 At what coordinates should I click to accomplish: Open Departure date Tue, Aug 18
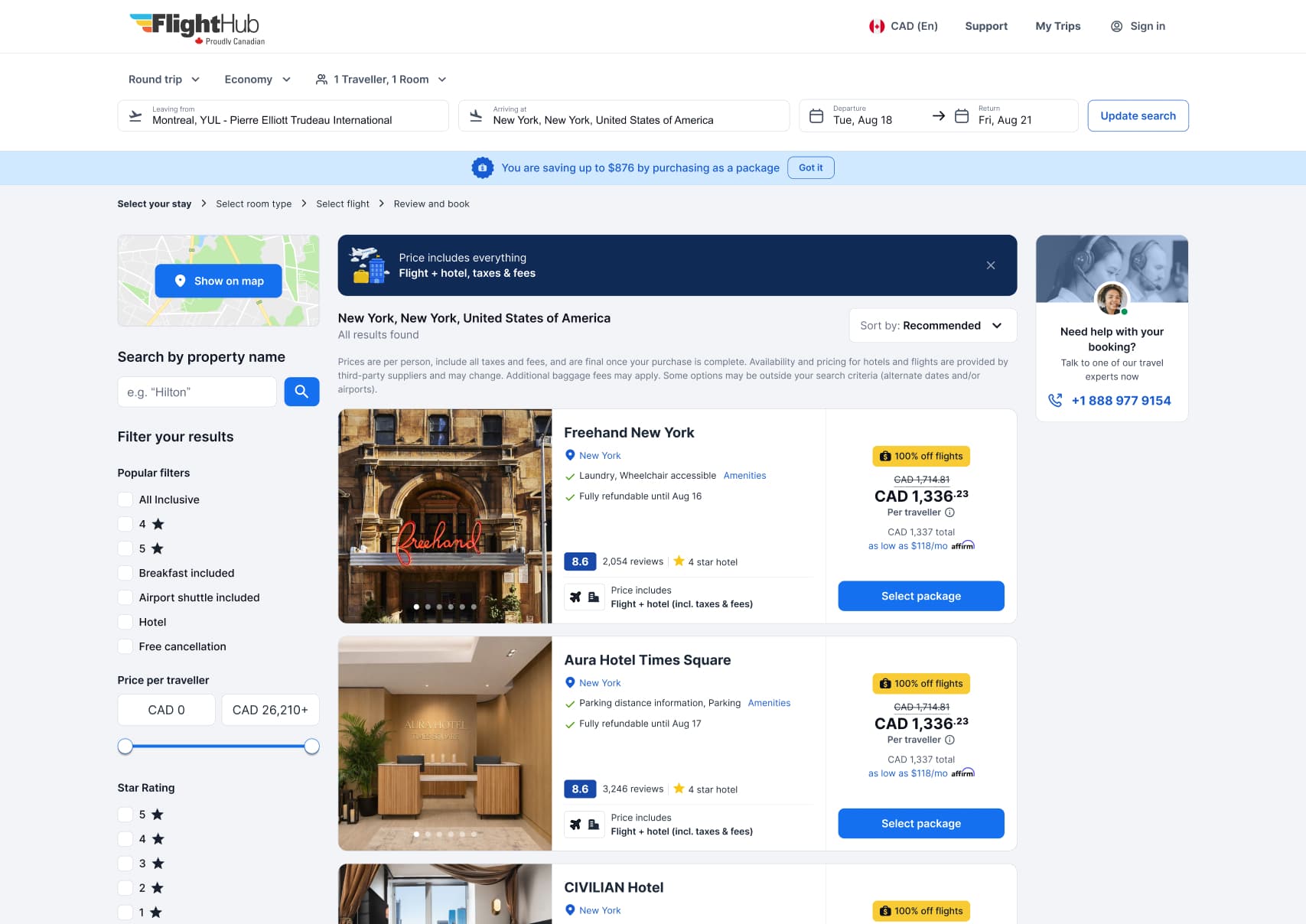pyautogui.click(x=861, y=116)
